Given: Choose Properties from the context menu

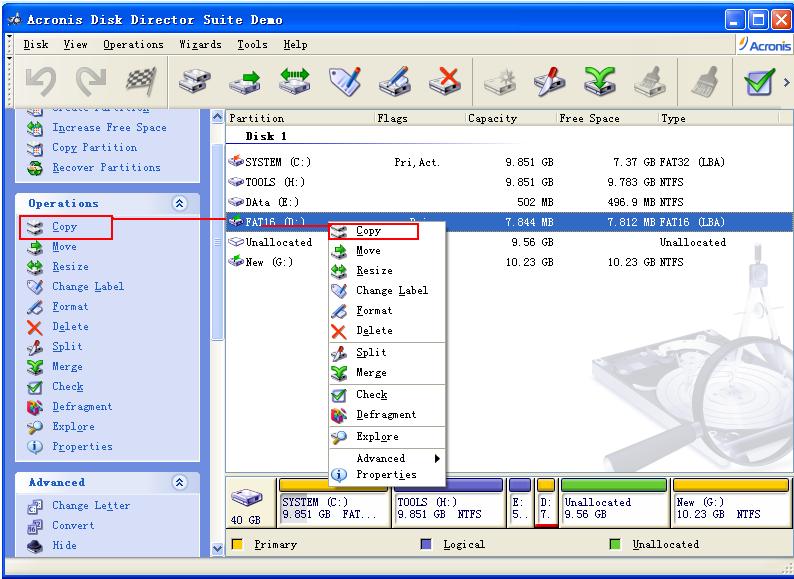Looking at the screenshot, I should click(x=387, y=475).
